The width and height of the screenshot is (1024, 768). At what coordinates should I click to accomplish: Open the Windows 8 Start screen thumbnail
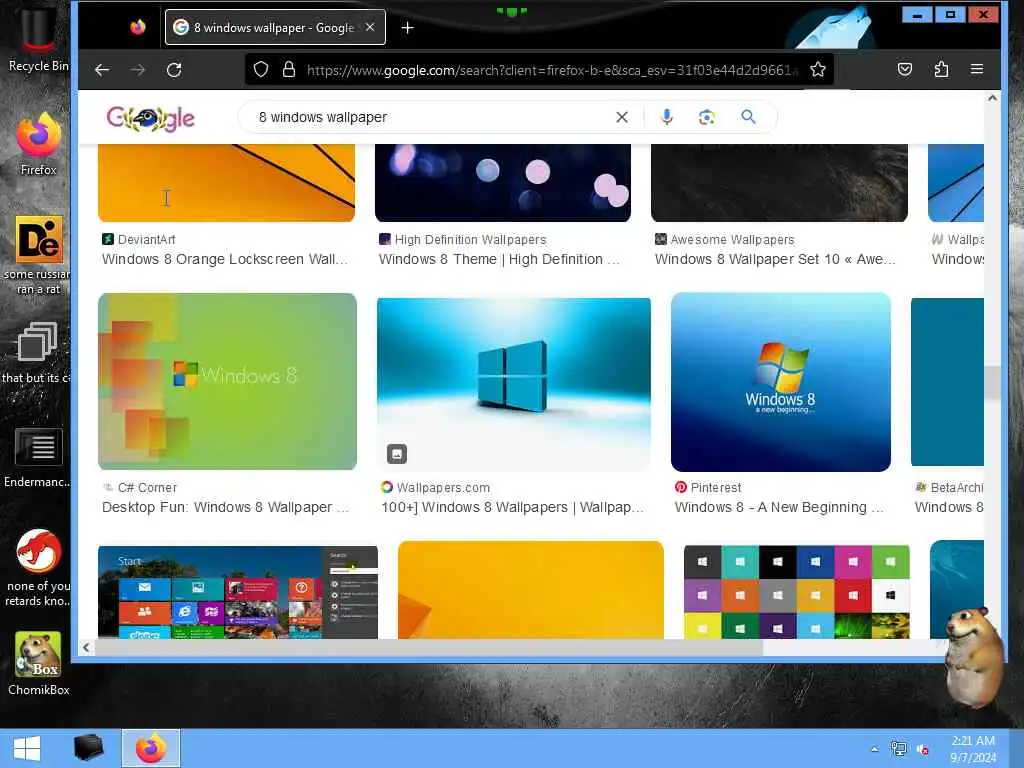(238, 592)
